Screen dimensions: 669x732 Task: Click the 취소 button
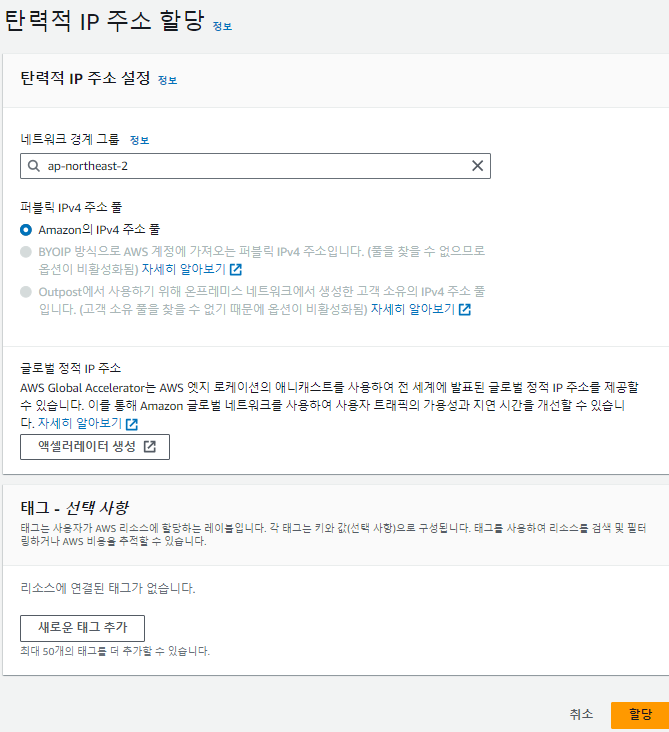(581, 714)
